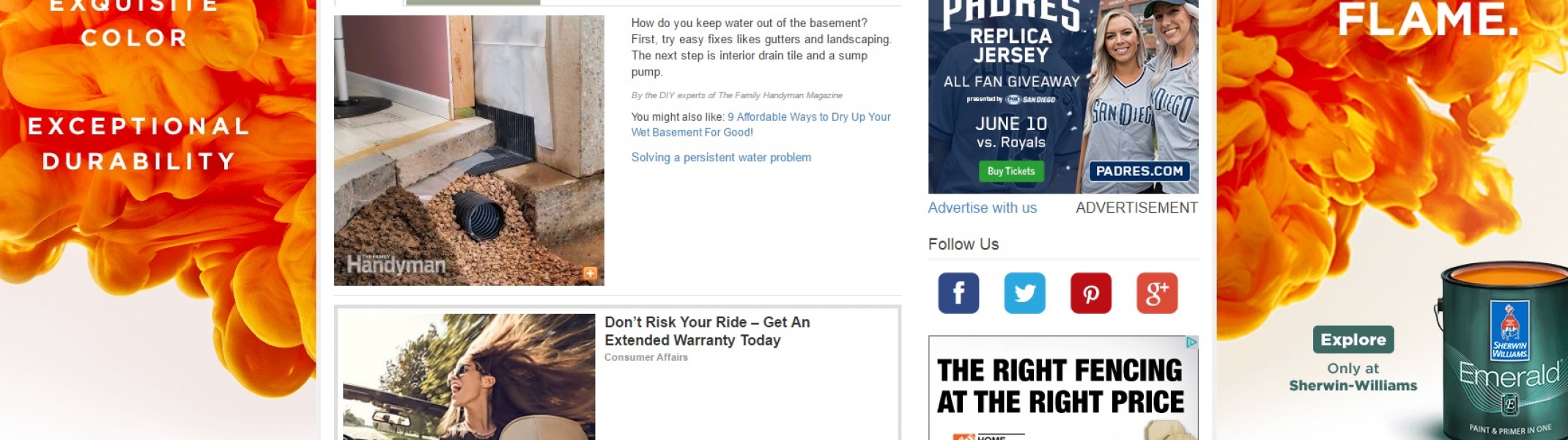Open the Pinterest follow icon

coord(1091,293)
